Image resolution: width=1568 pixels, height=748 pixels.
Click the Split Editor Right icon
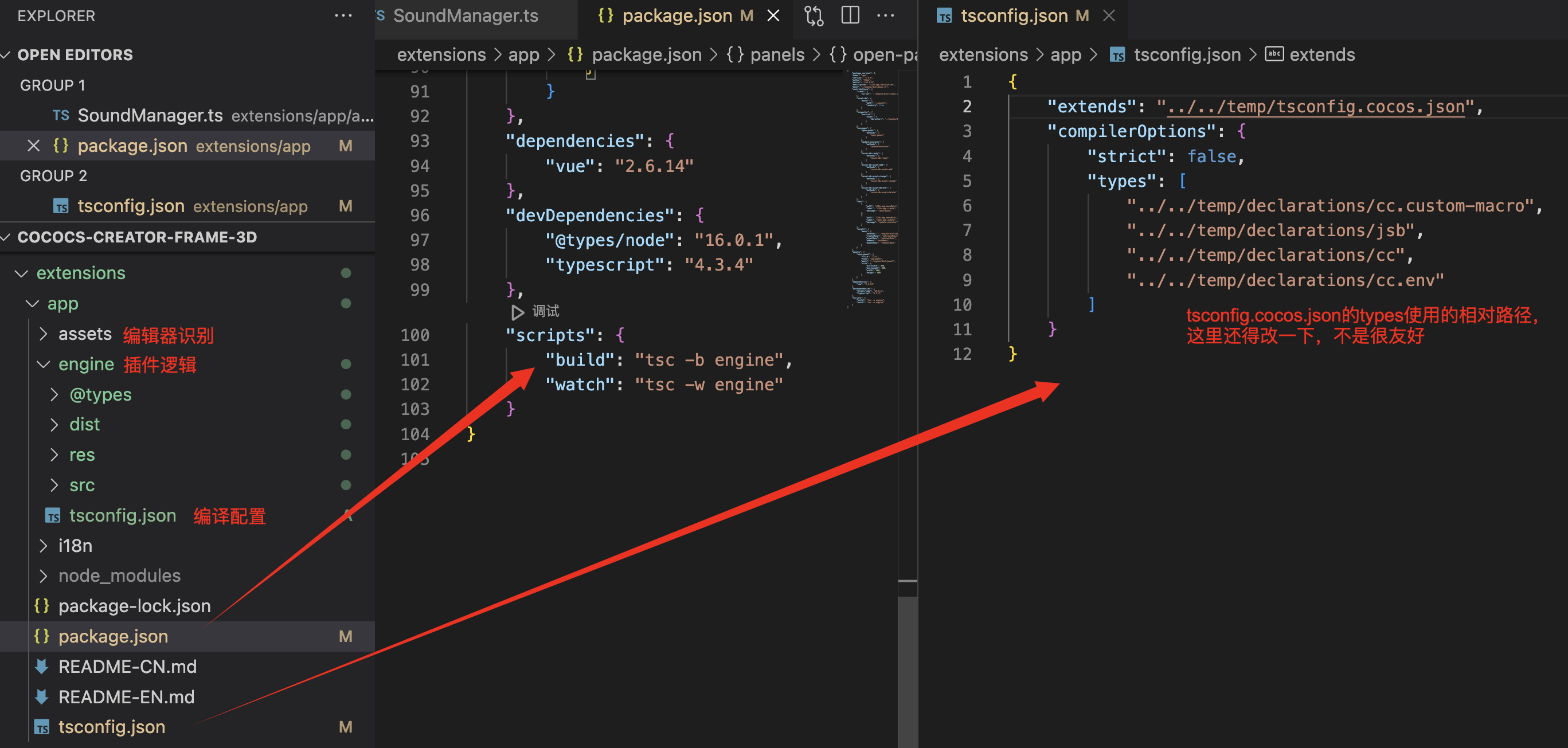[x=850, y=16]
